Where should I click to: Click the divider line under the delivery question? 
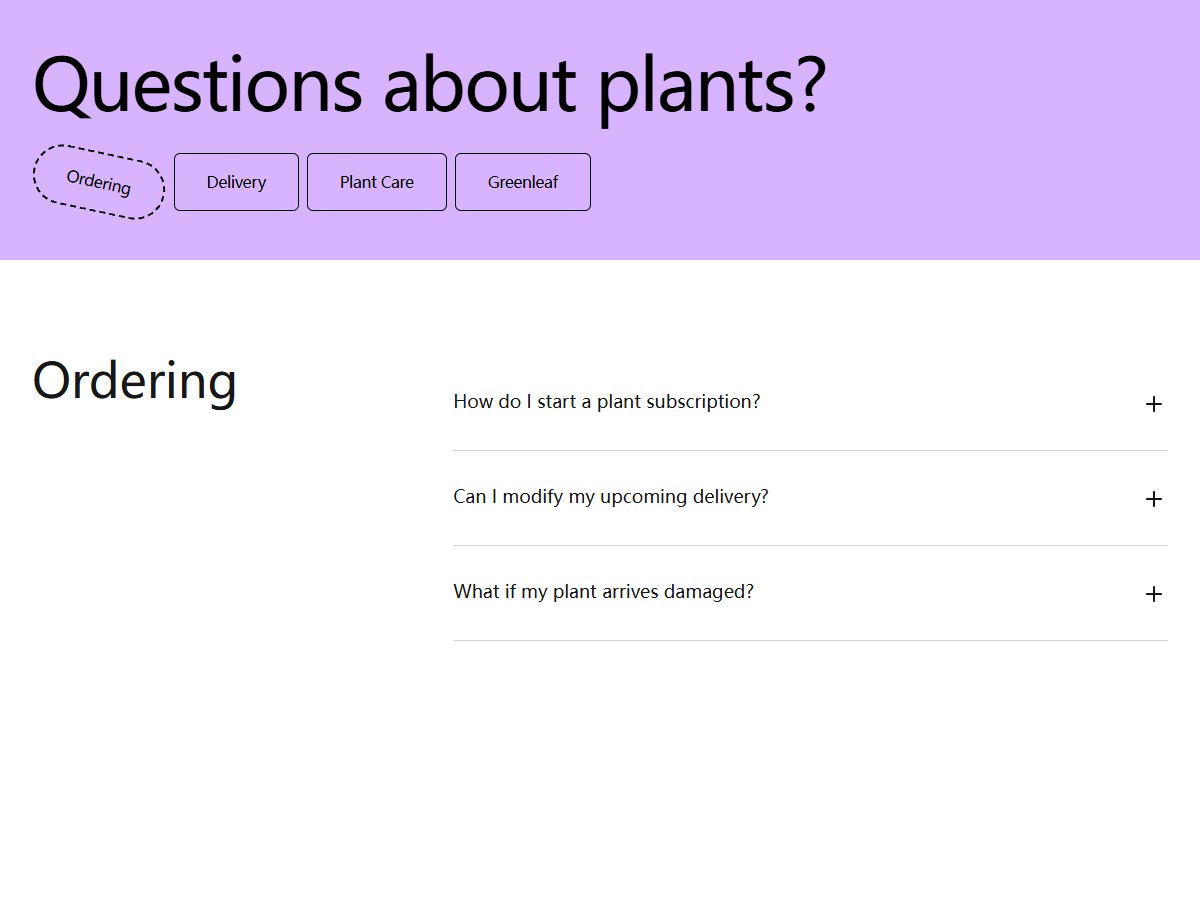[x=810, y=545]
